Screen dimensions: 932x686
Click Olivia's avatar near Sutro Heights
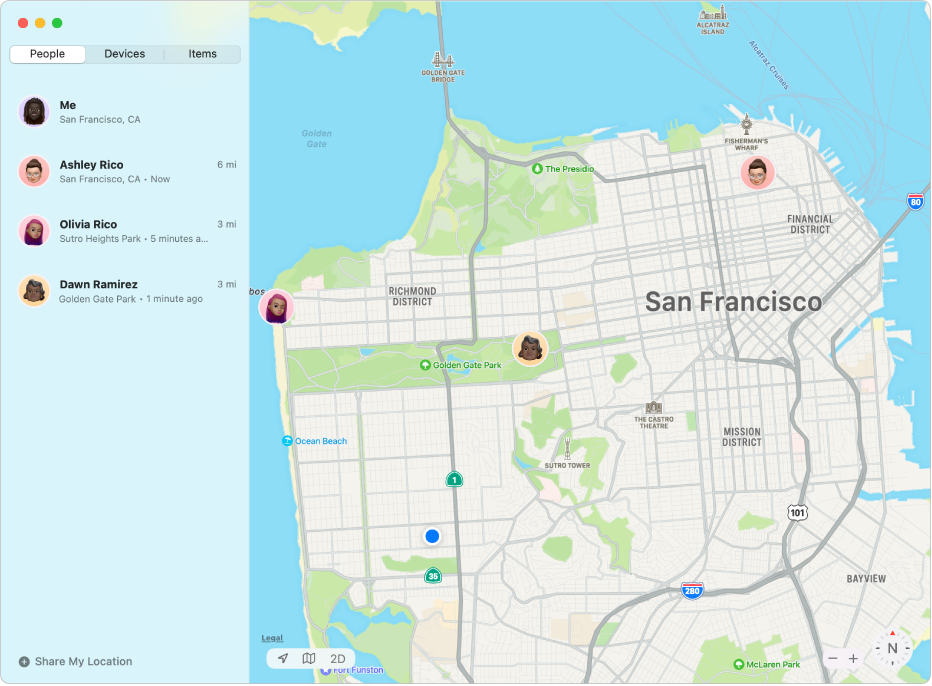[276, 307]
